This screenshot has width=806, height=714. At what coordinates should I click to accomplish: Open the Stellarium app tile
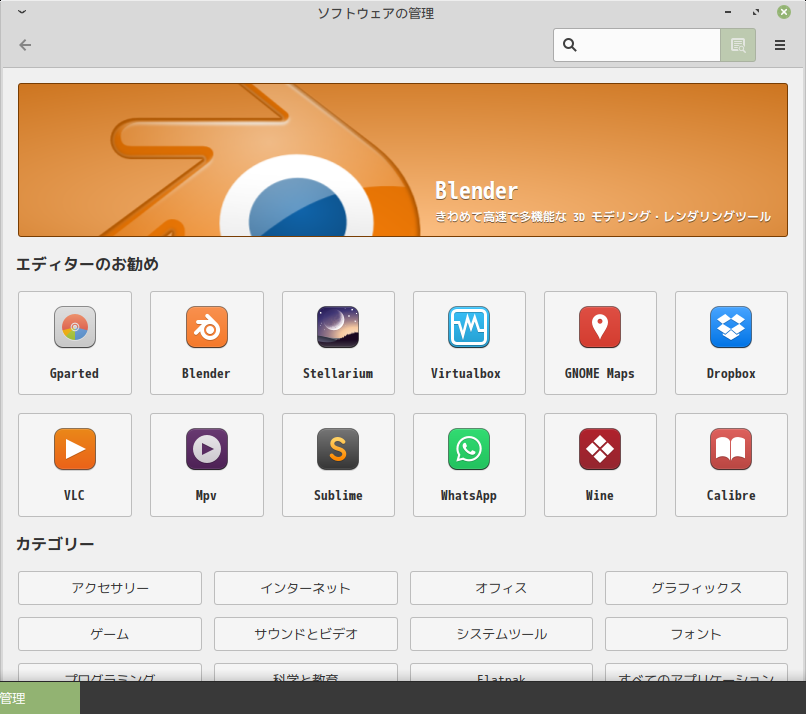[338, 343]
